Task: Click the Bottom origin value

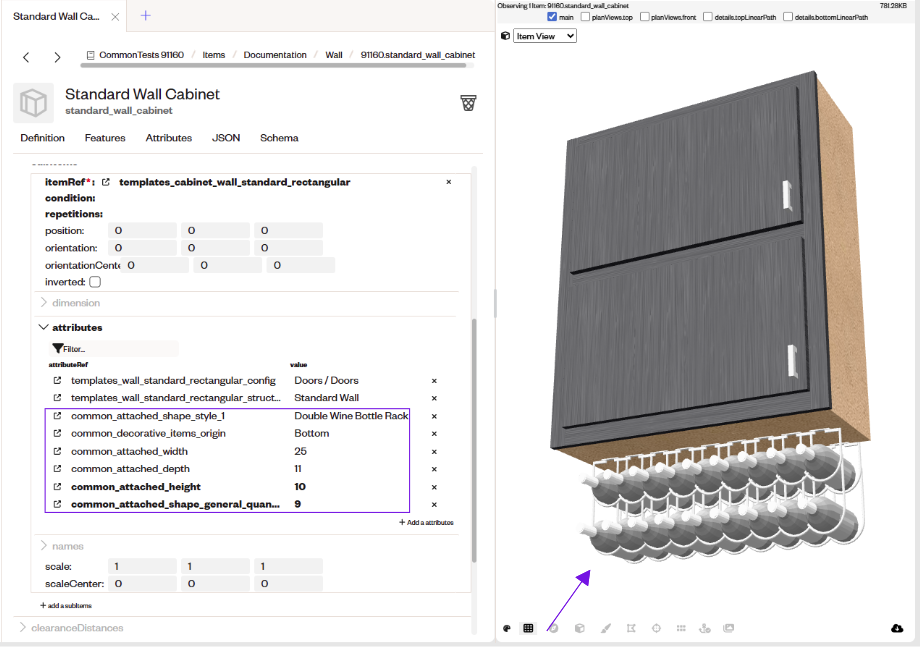Action: click(x=312, y=433)
